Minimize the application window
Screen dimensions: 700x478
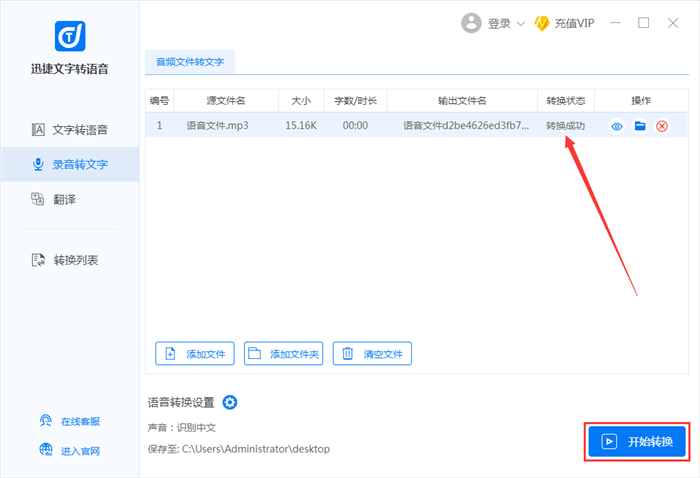tap(616, 23)
